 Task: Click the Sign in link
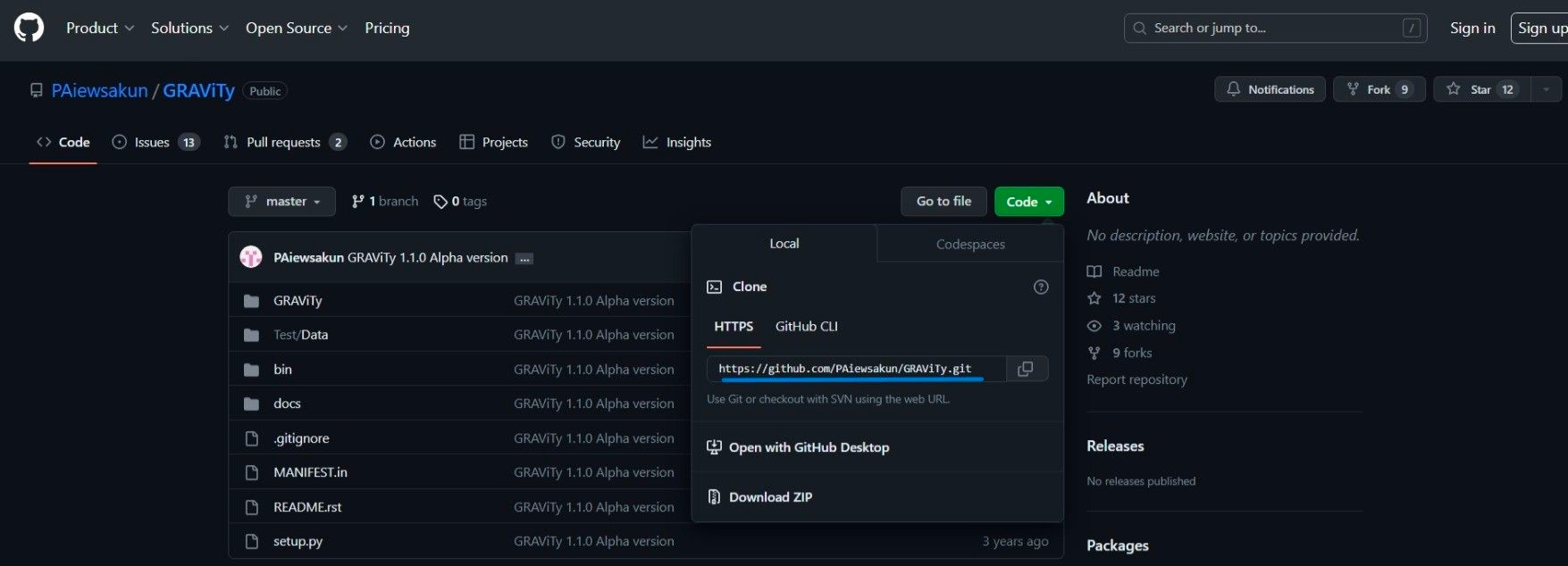pyautogui.click(x=1472, y=28)
